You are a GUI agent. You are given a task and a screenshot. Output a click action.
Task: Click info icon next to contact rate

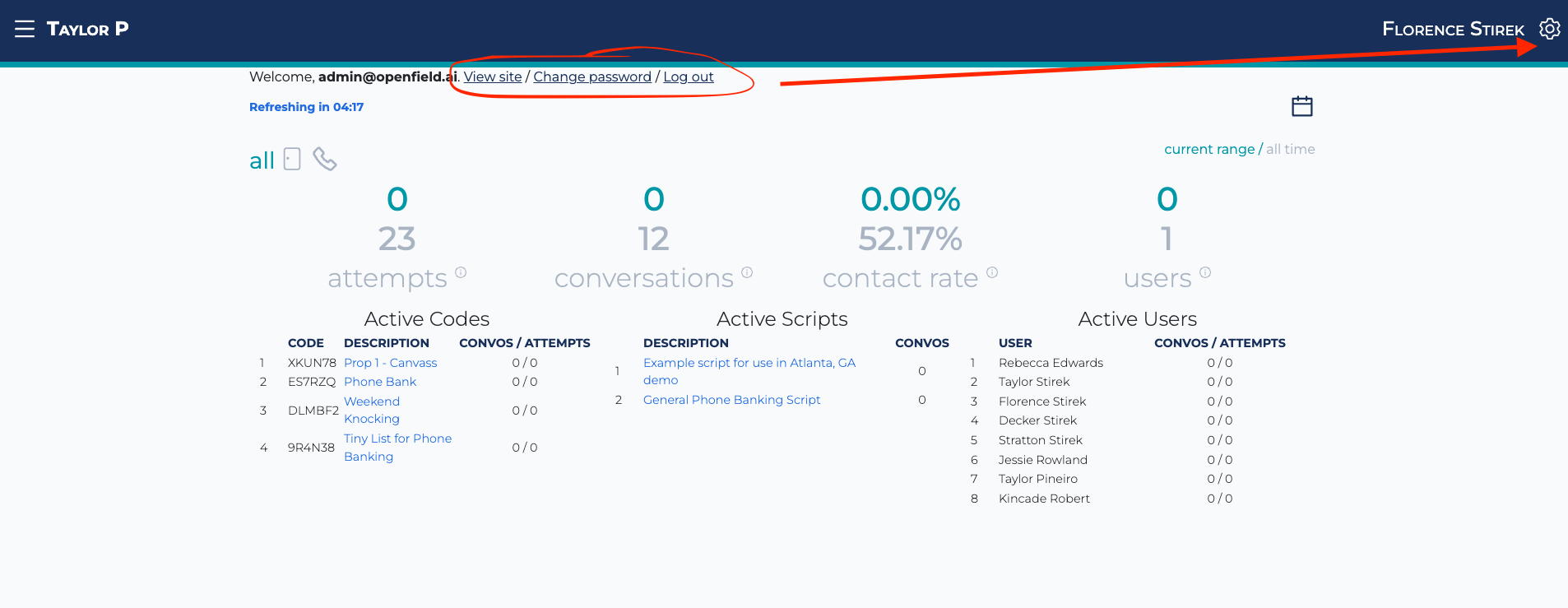(992, 272)
